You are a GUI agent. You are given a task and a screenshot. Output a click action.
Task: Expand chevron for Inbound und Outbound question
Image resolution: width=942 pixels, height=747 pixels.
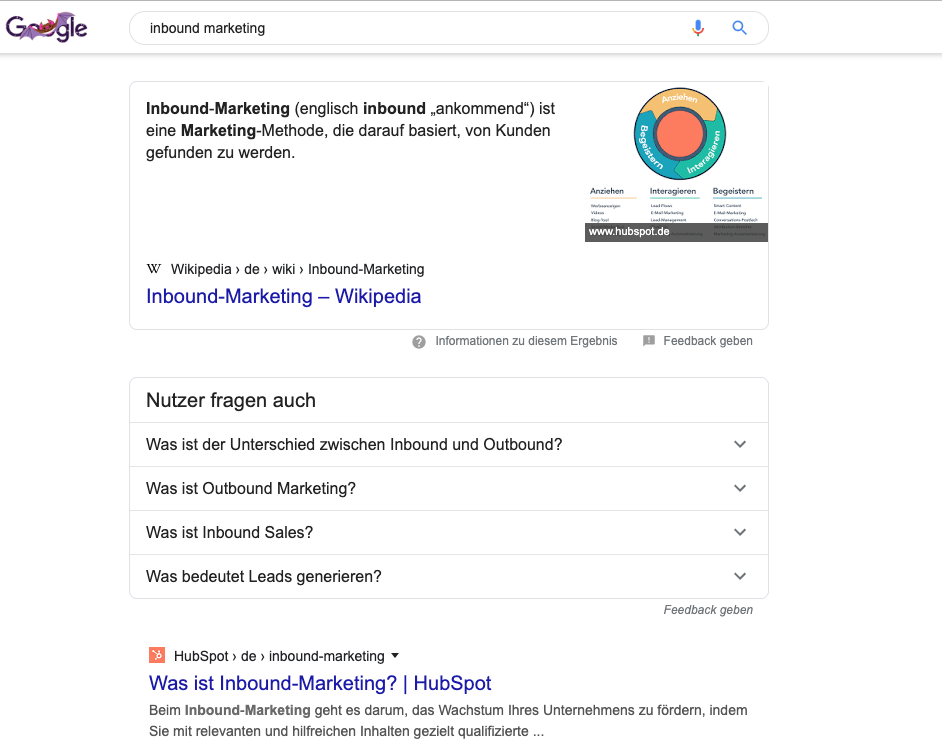tap(740, 444)
